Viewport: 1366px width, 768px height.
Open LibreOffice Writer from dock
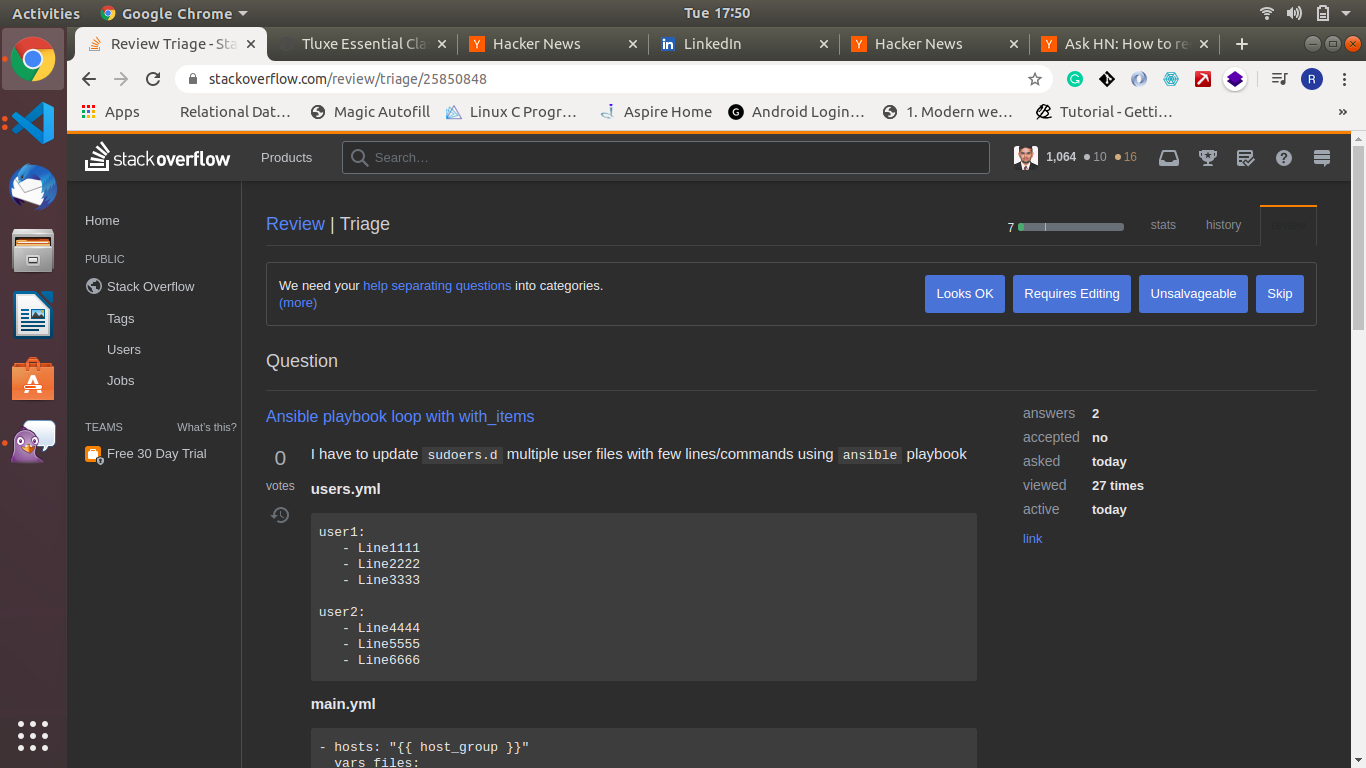33,315
